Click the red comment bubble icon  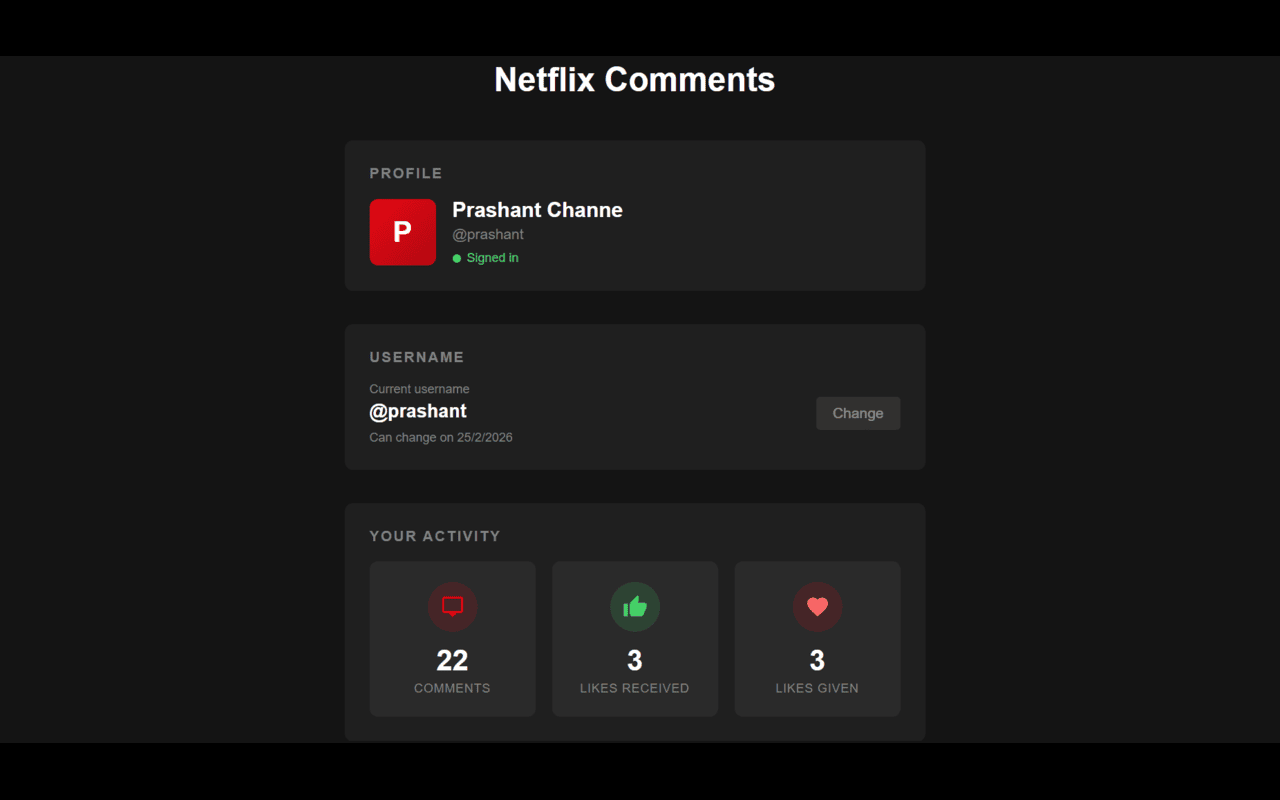[452, 607]
